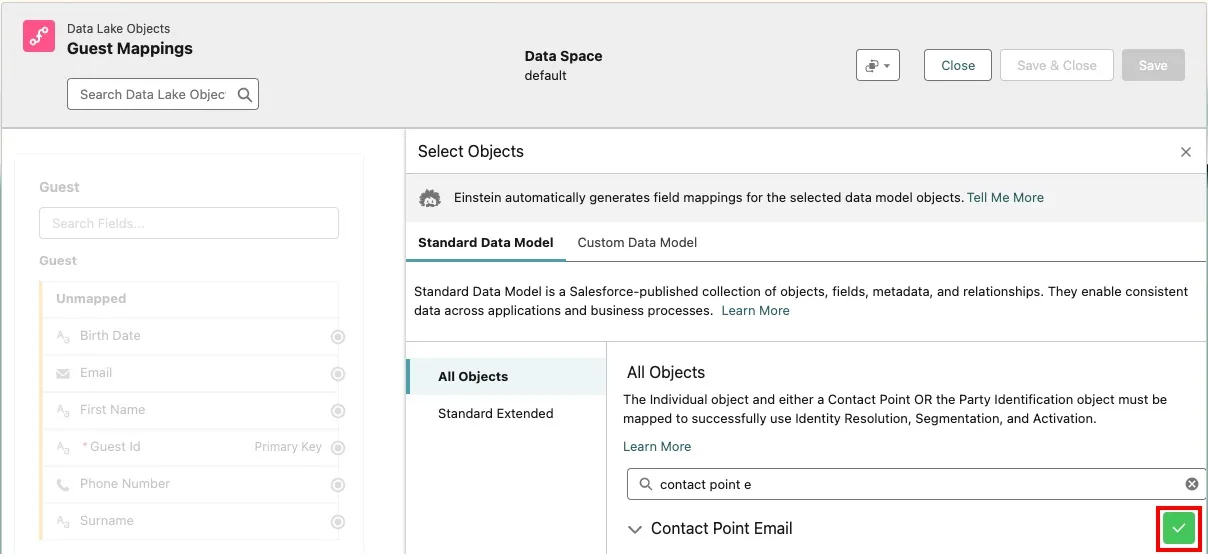The width and height of the screenshot is (1208, 556).
Task: Clear the contact point search text
Action: click(x=1192, y=484)
